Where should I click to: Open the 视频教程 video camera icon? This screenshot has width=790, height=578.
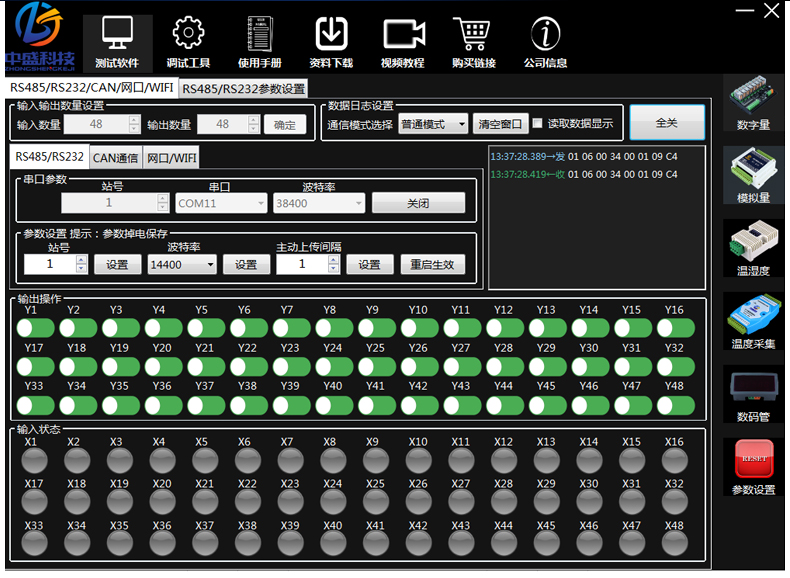[402, 34]
